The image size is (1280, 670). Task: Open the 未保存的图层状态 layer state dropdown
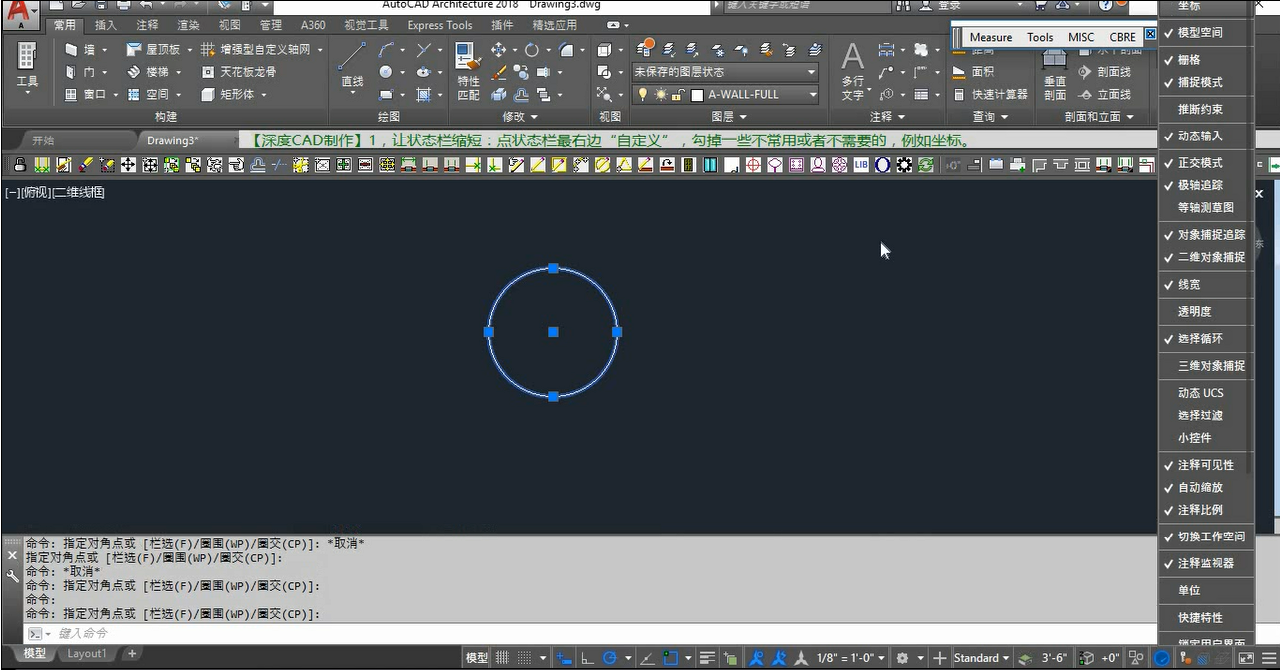click(x=725, y=72)
